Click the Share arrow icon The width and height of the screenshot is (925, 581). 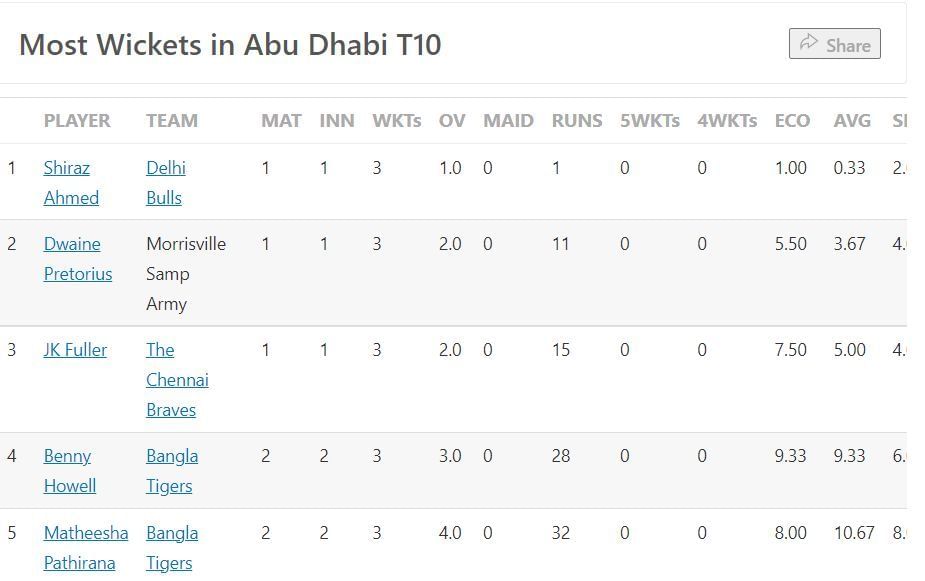click(809, 44)
